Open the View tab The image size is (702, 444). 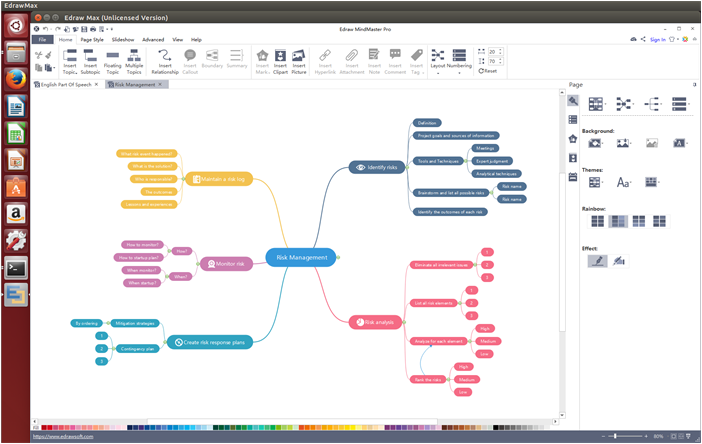178,39
